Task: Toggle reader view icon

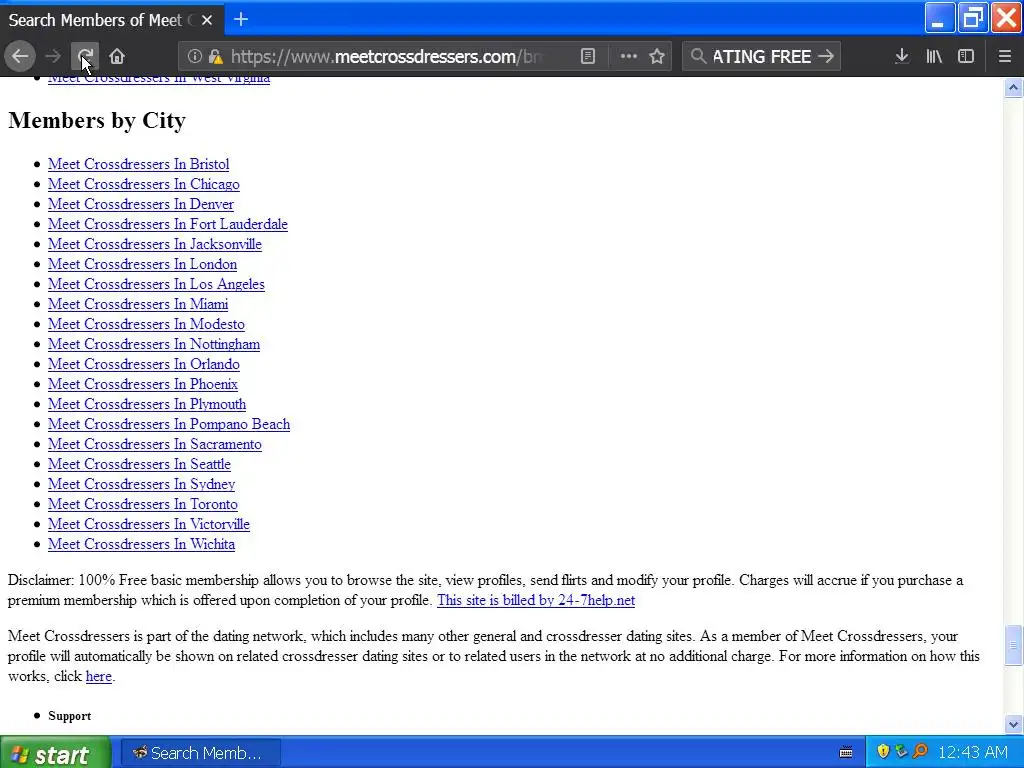Action: [588, 57]
